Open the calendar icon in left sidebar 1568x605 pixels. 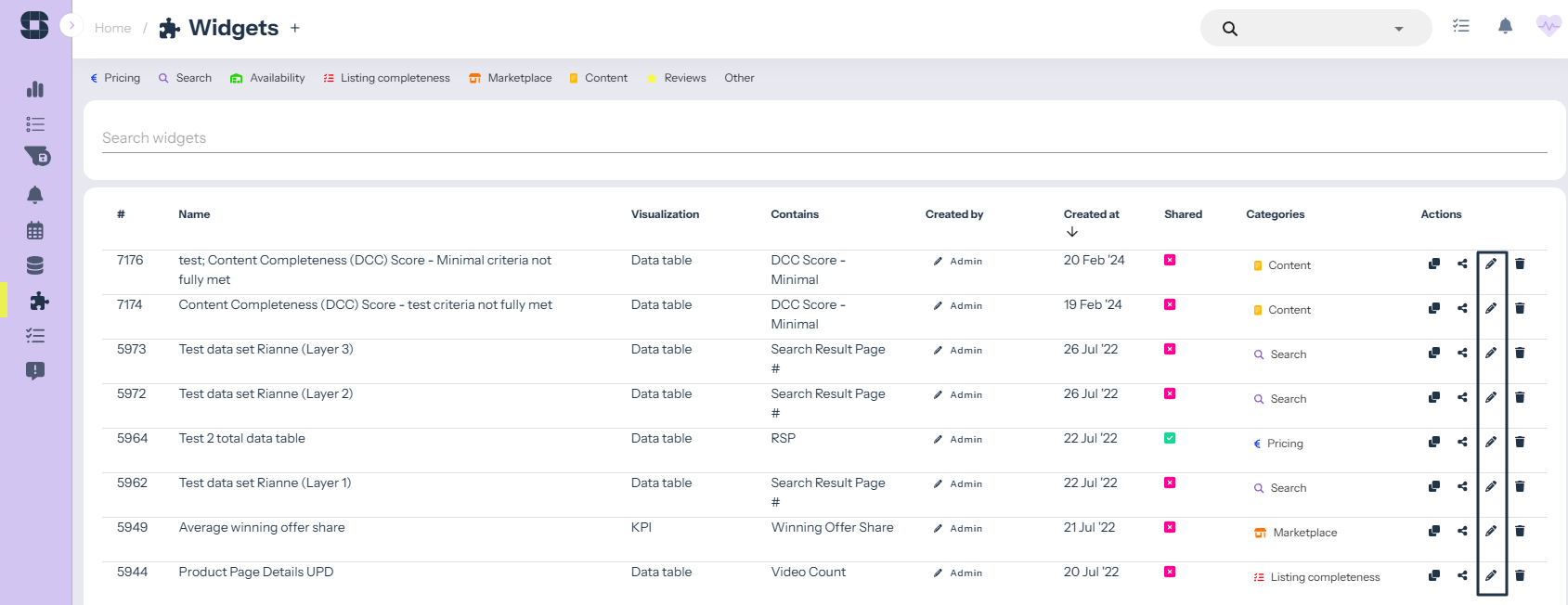(35, 231)
